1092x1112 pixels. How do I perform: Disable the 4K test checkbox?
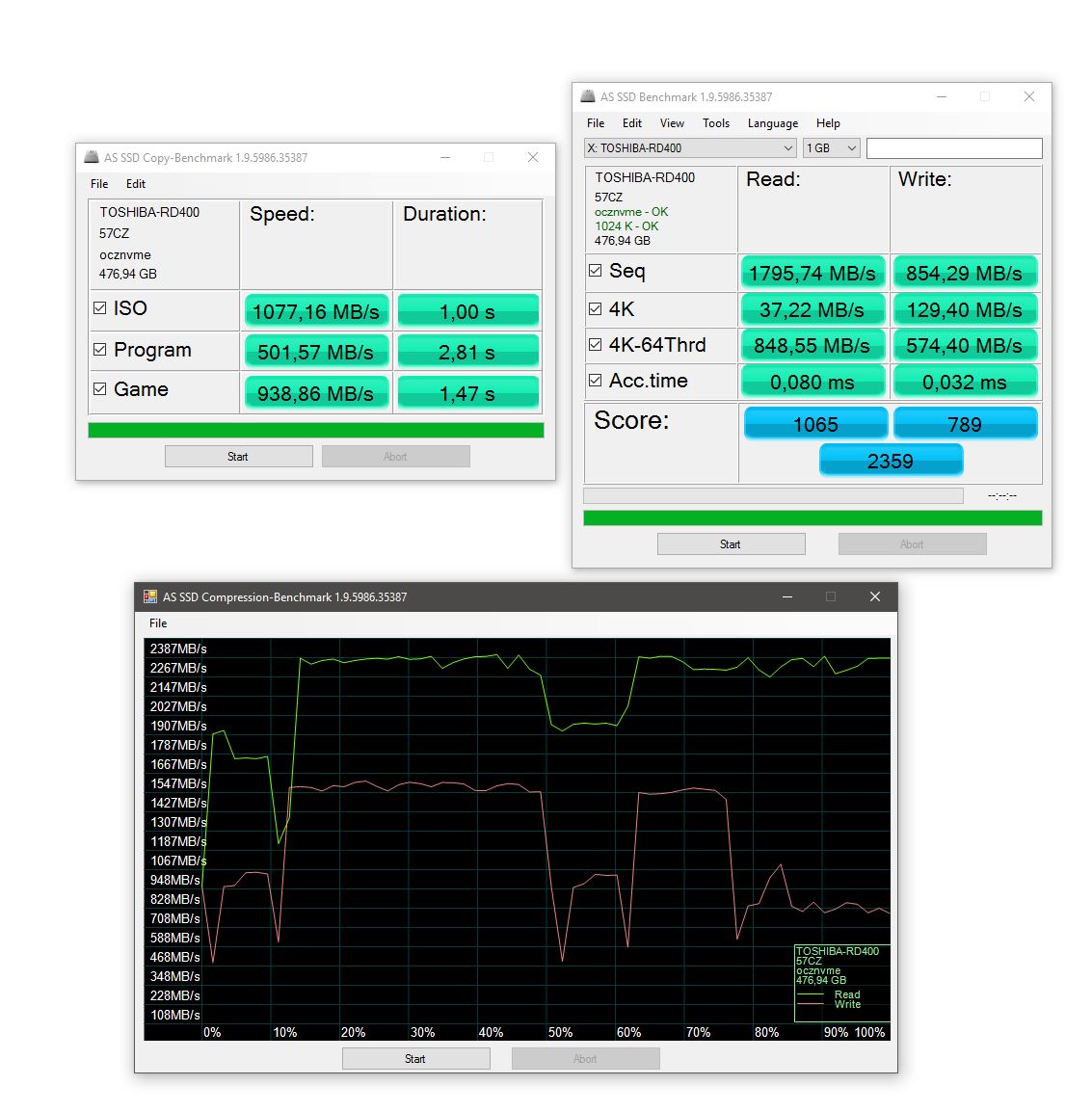click(596, 308)
